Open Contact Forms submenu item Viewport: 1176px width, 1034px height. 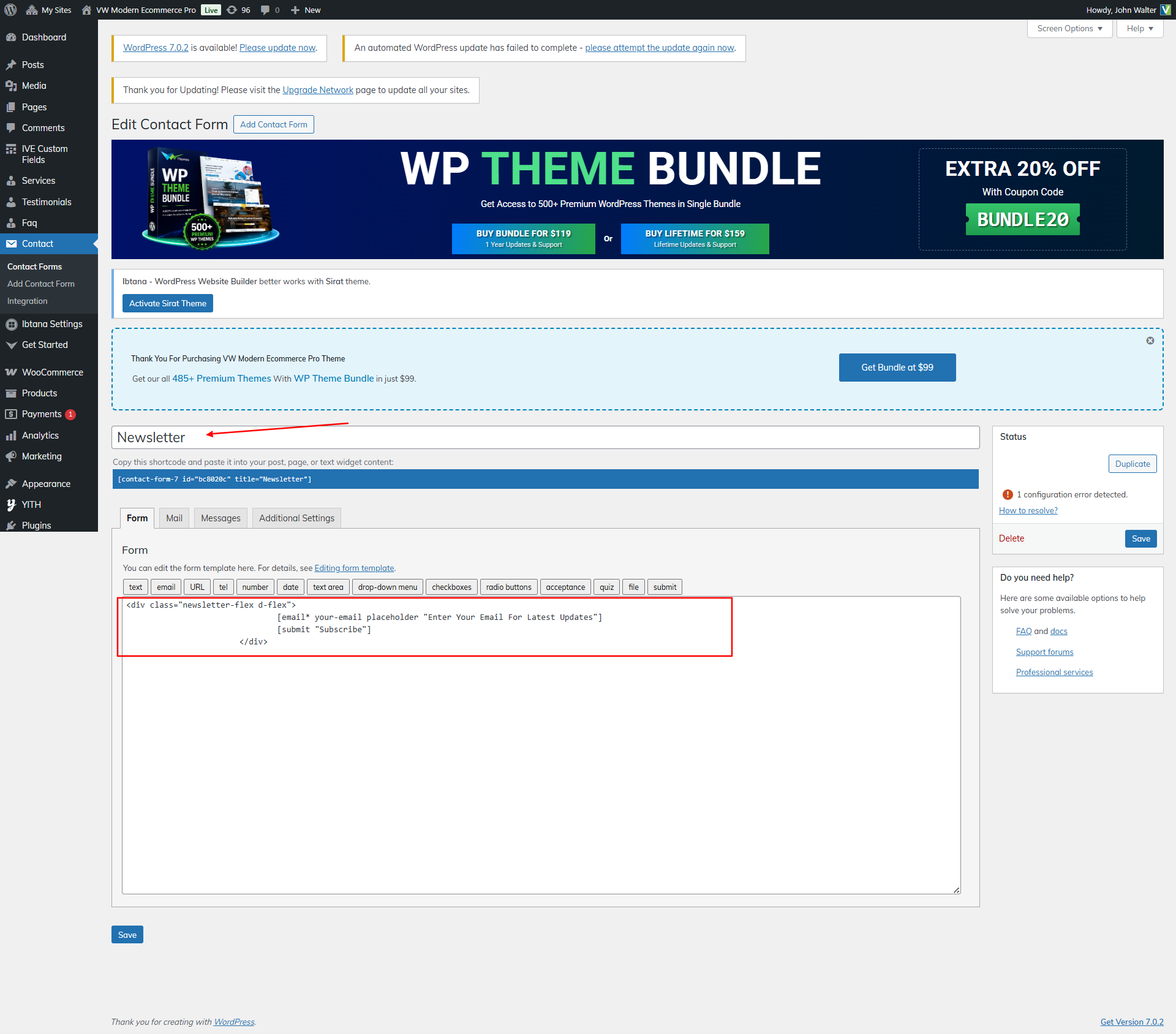click(x=34, y=266)
